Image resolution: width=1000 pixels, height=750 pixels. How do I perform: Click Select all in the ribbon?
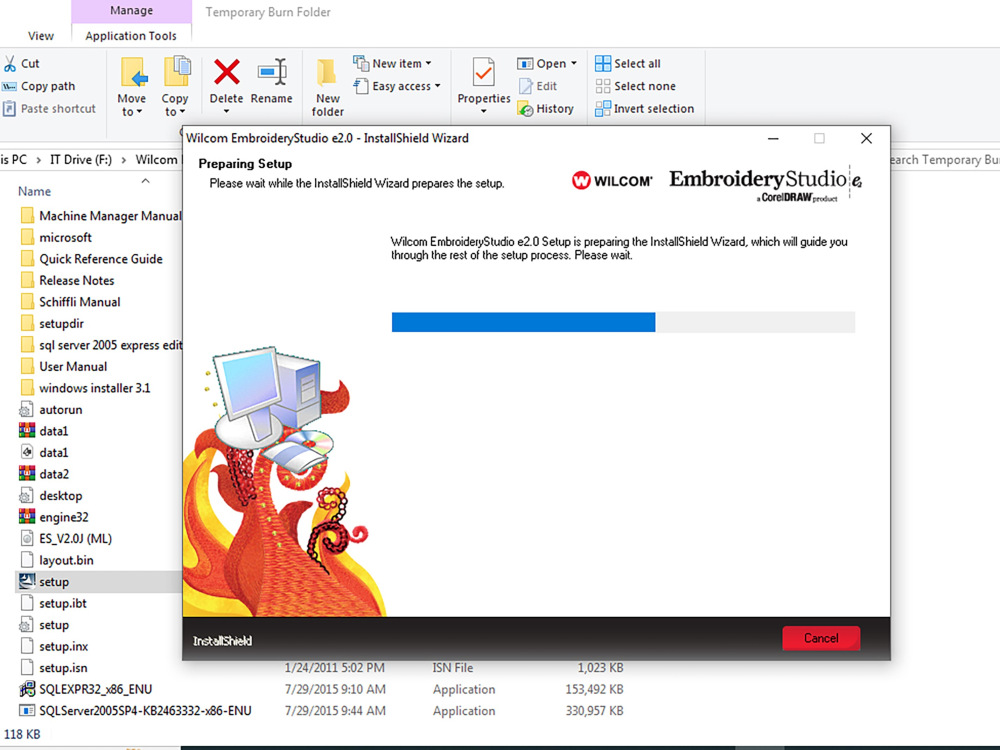click(629, 63)
